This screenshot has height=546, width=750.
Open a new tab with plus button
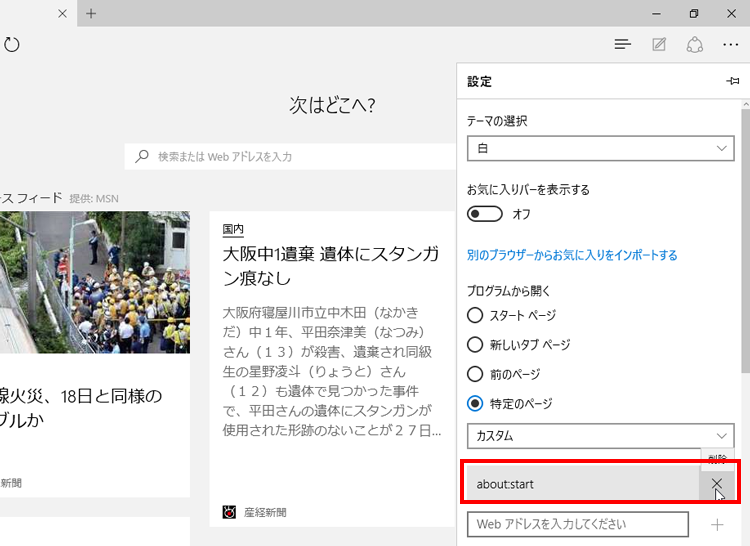pyautogui.click(x=91, y=13)
